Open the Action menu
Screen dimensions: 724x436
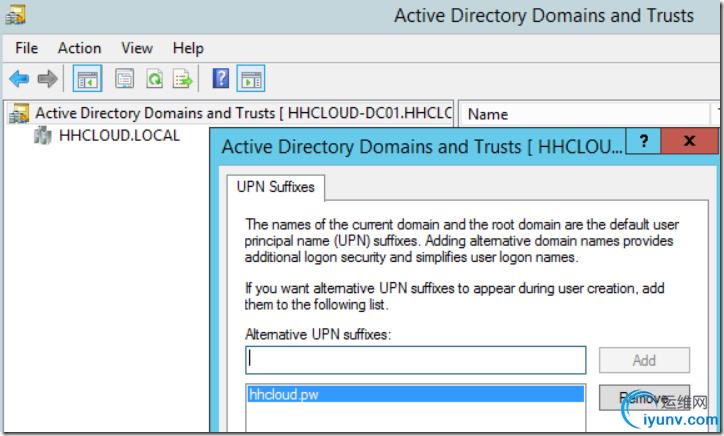[x=79, y=48]
